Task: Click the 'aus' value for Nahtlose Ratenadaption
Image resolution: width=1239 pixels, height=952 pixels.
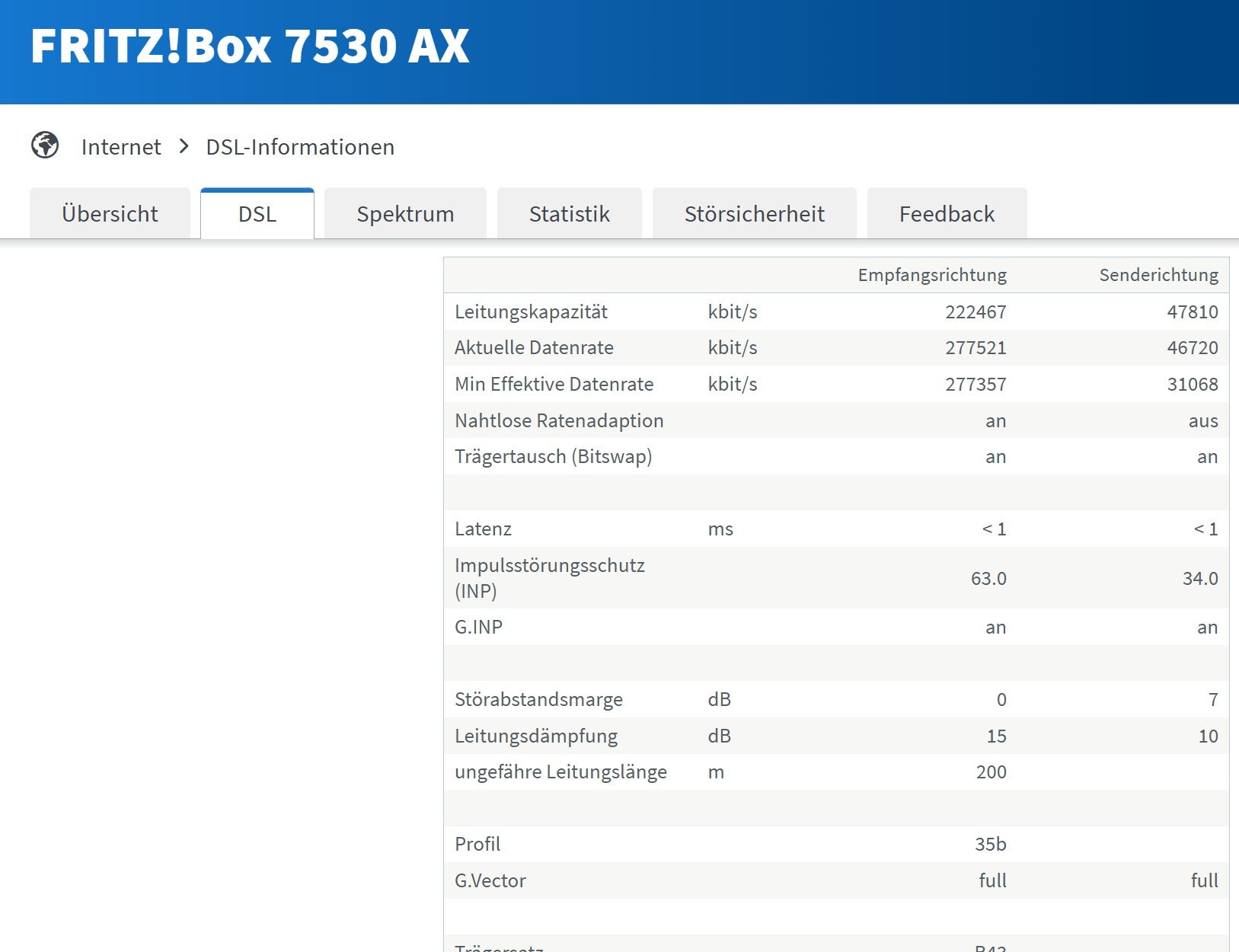Action: (1203, 420)
